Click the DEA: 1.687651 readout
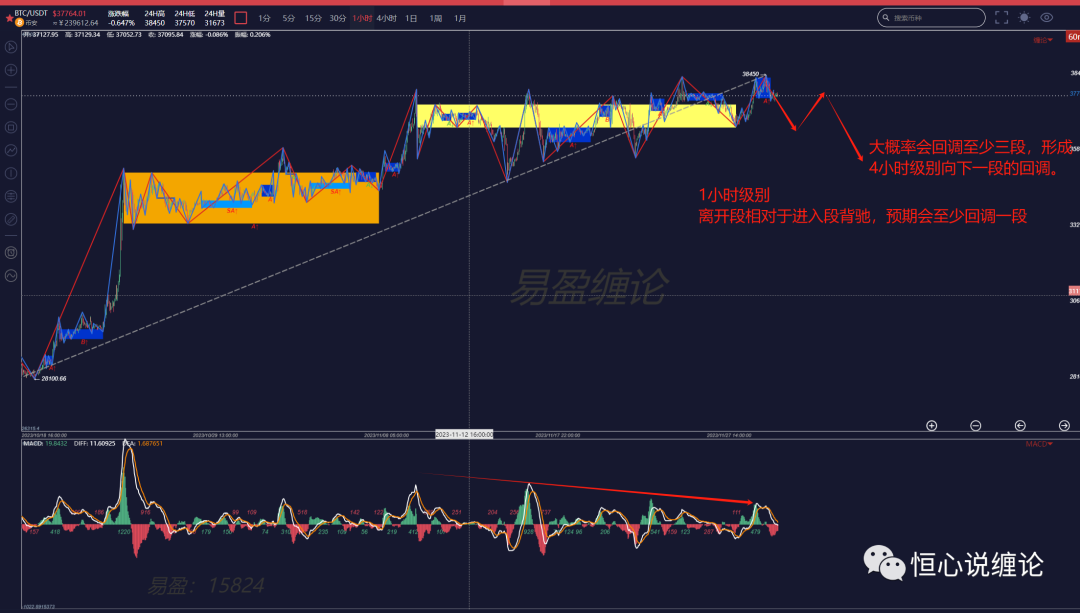 click(x=143, y=444)
